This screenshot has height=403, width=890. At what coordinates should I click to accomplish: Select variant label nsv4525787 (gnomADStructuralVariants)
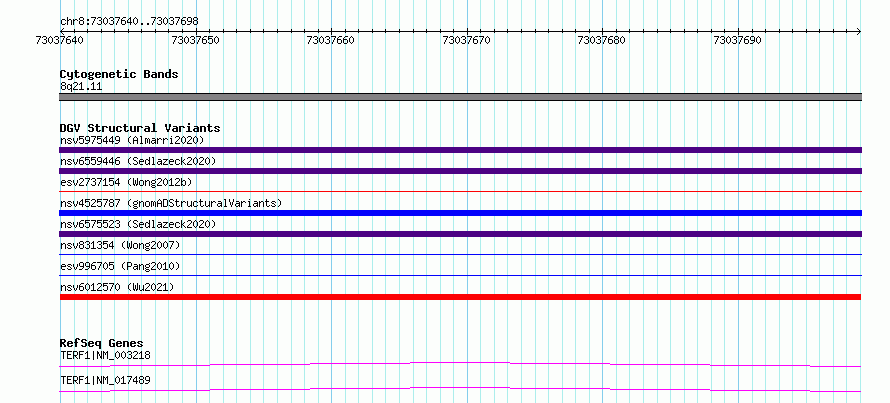171,203
